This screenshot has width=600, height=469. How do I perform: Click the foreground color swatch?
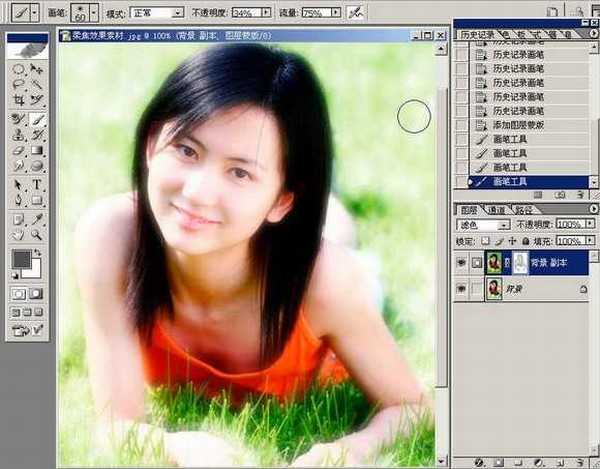coord(21,259)
